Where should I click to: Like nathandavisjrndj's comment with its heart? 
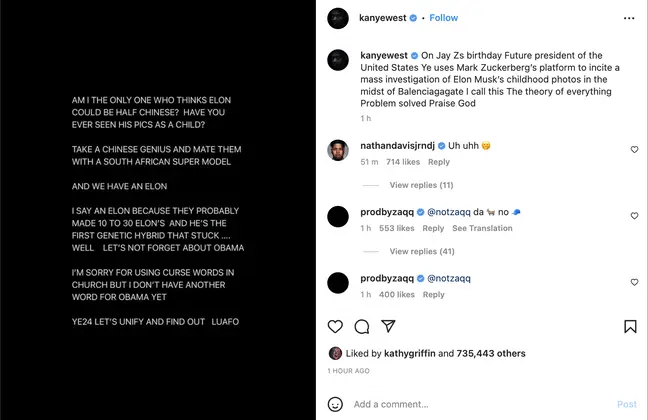[634, 150]
